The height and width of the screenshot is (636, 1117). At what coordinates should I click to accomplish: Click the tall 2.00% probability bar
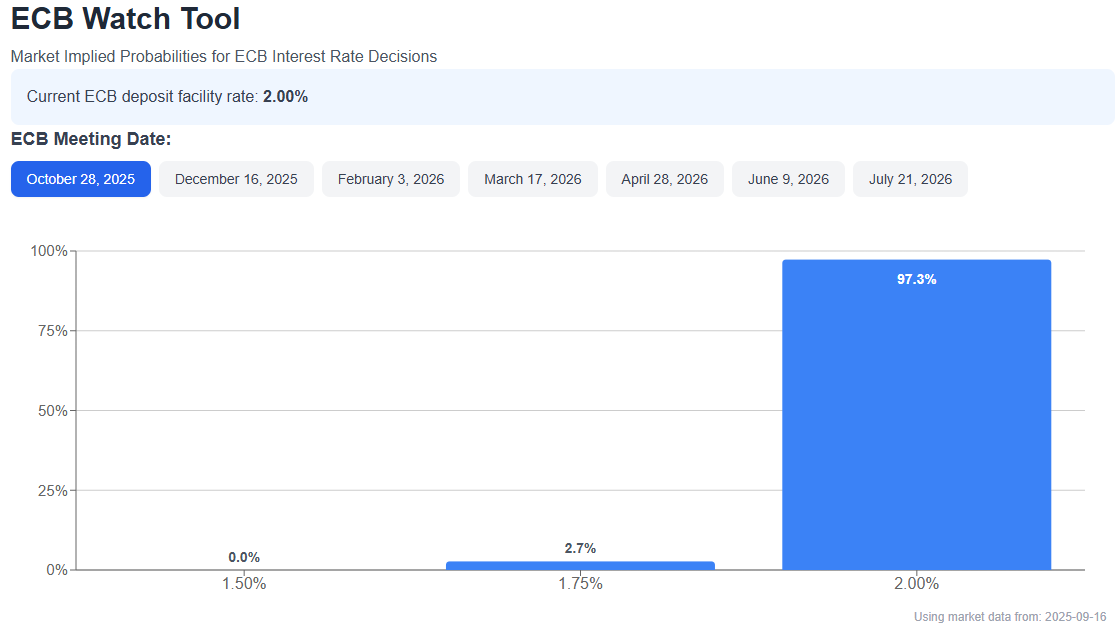[916, 420]
